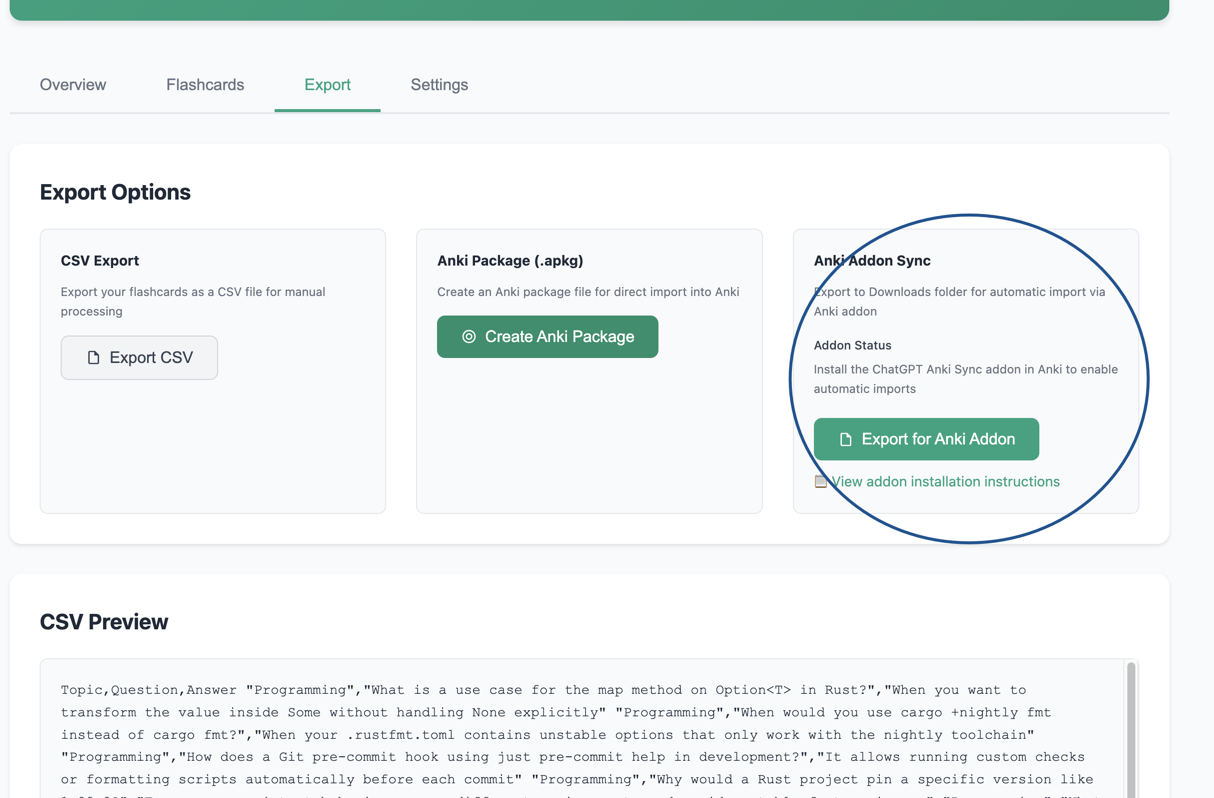Click the CSV Preview heading
Image resolution: width=1214 pixels, height=798 pixels.
click(x=104, y=622)
